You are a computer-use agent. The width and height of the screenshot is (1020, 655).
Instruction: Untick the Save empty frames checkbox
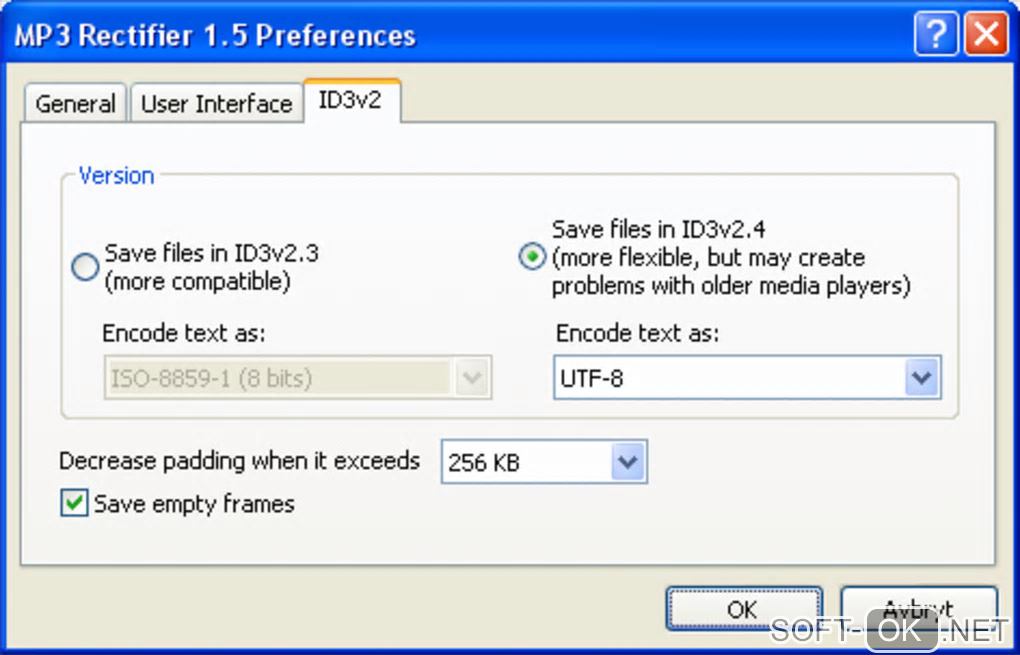click(74, 503)
